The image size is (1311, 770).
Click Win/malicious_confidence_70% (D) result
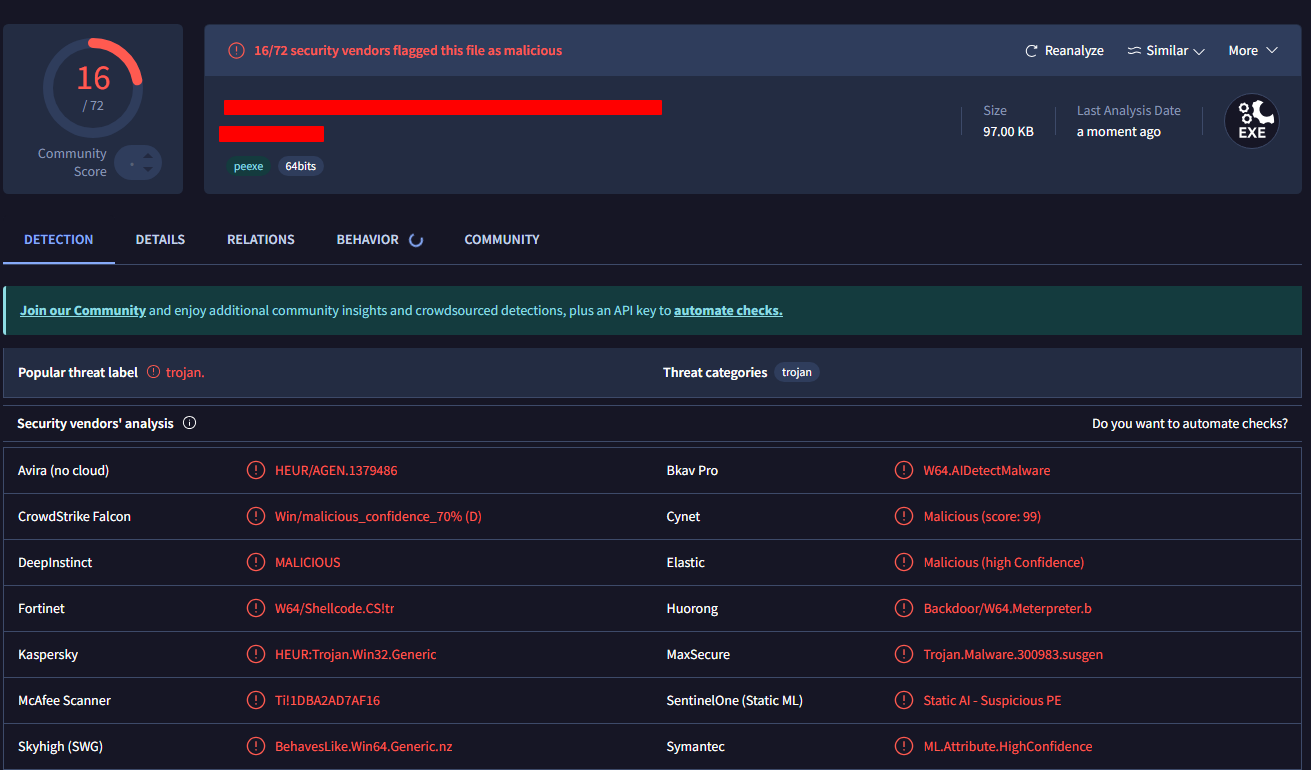coord(378,516)
